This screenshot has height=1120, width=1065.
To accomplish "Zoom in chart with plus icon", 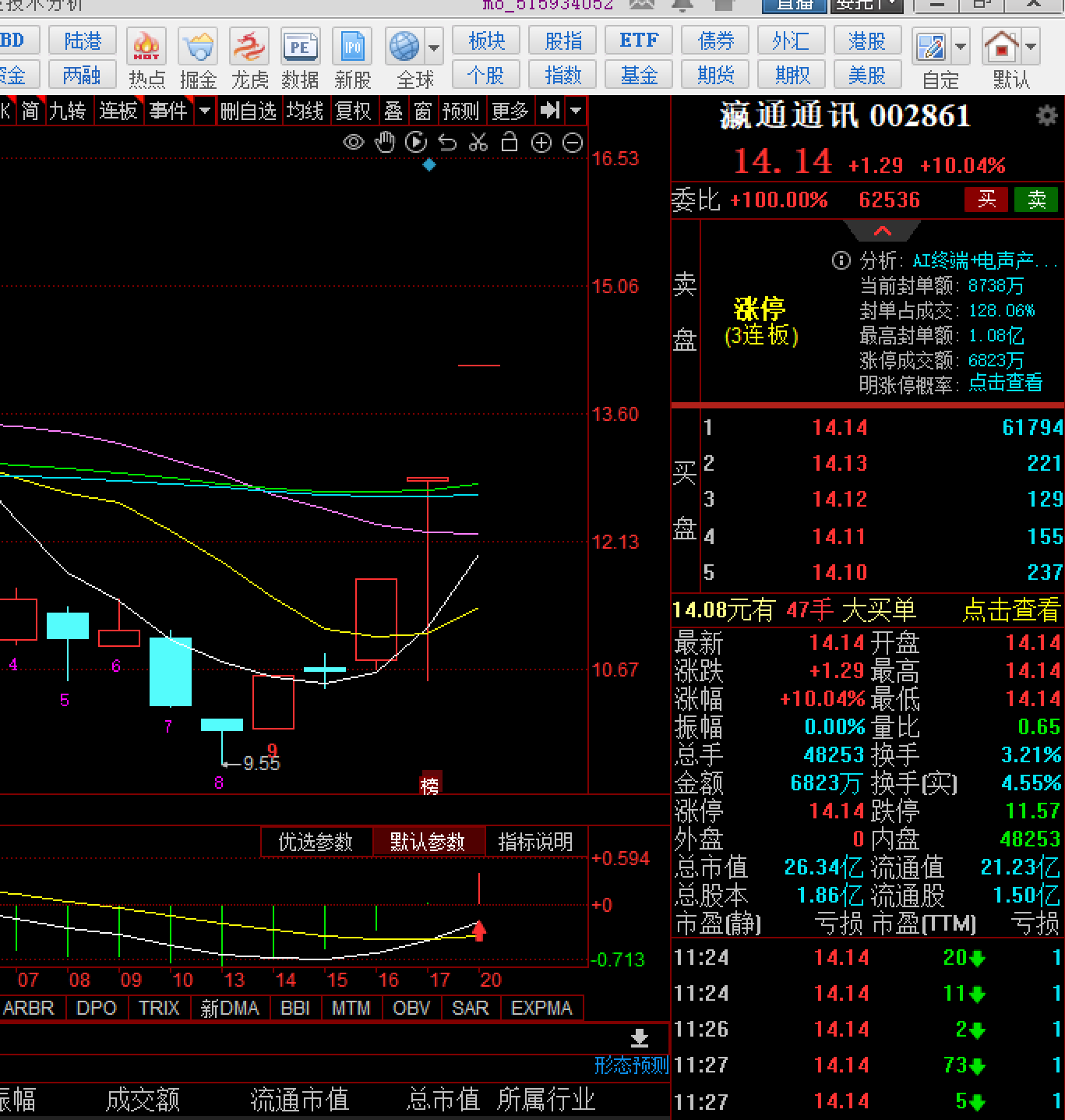I will 541,143.
